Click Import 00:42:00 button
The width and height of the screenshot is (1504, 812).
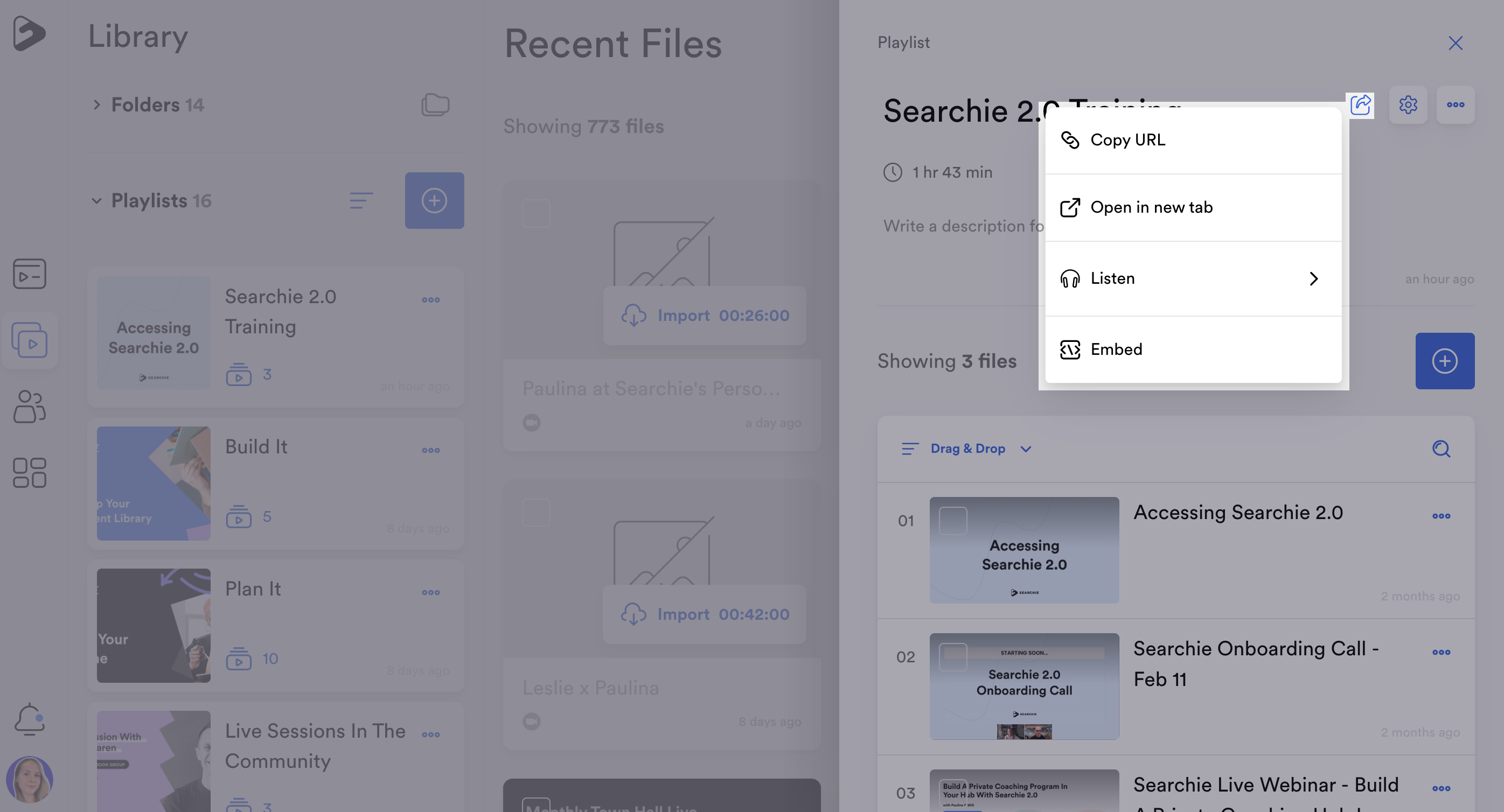tap(705, 614)
